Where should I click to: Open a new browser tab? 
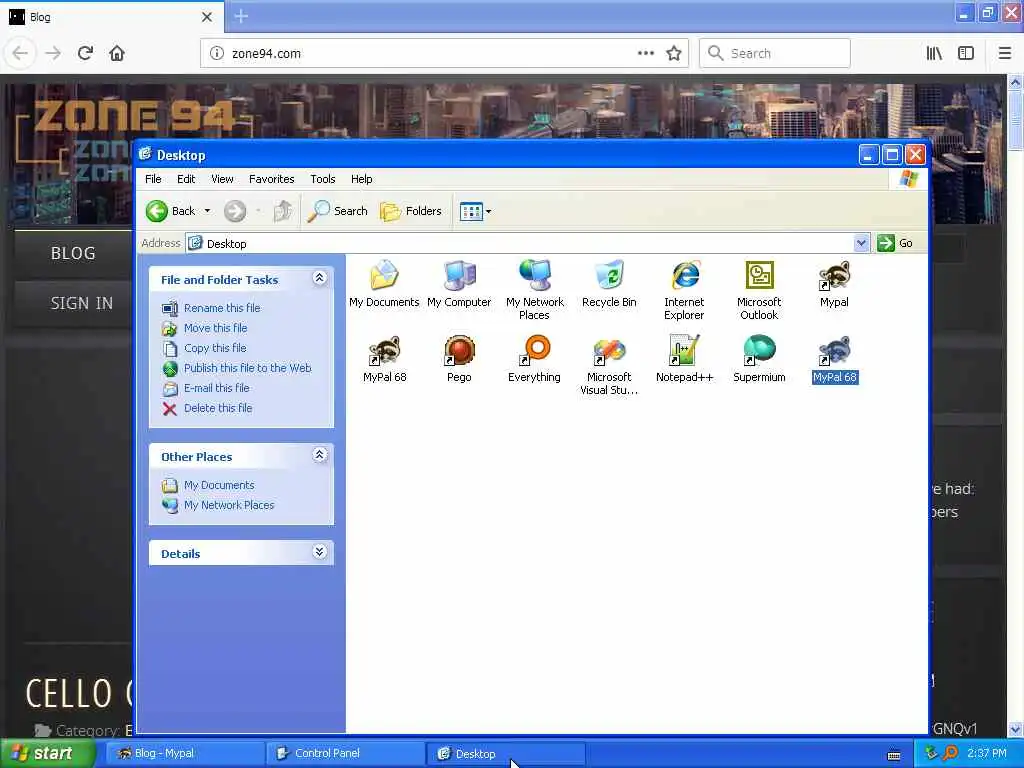pyautogui.click(x=241, y=16)
